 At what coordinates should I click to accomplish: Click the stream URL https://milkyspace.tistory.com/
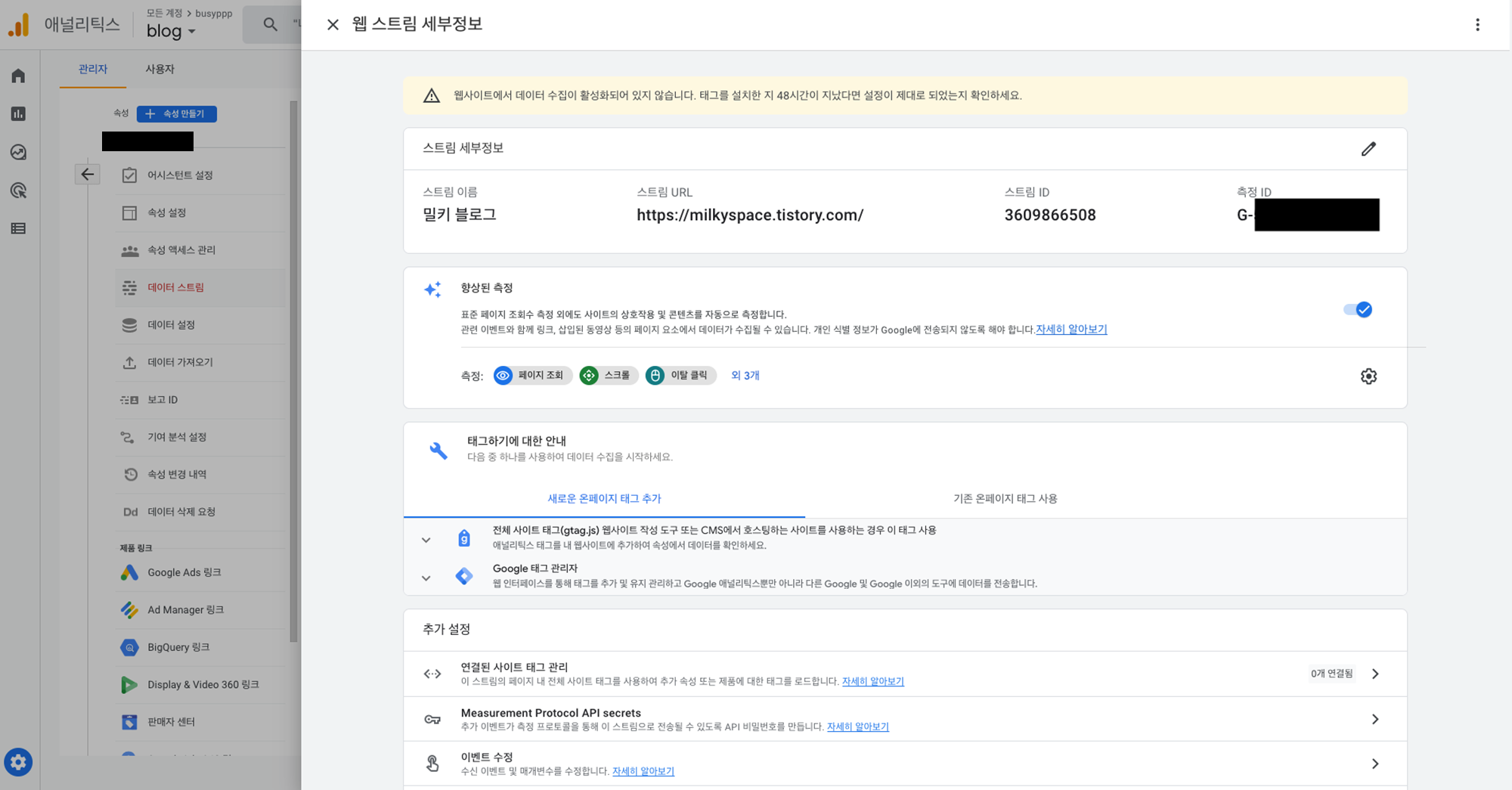(749, 215)
